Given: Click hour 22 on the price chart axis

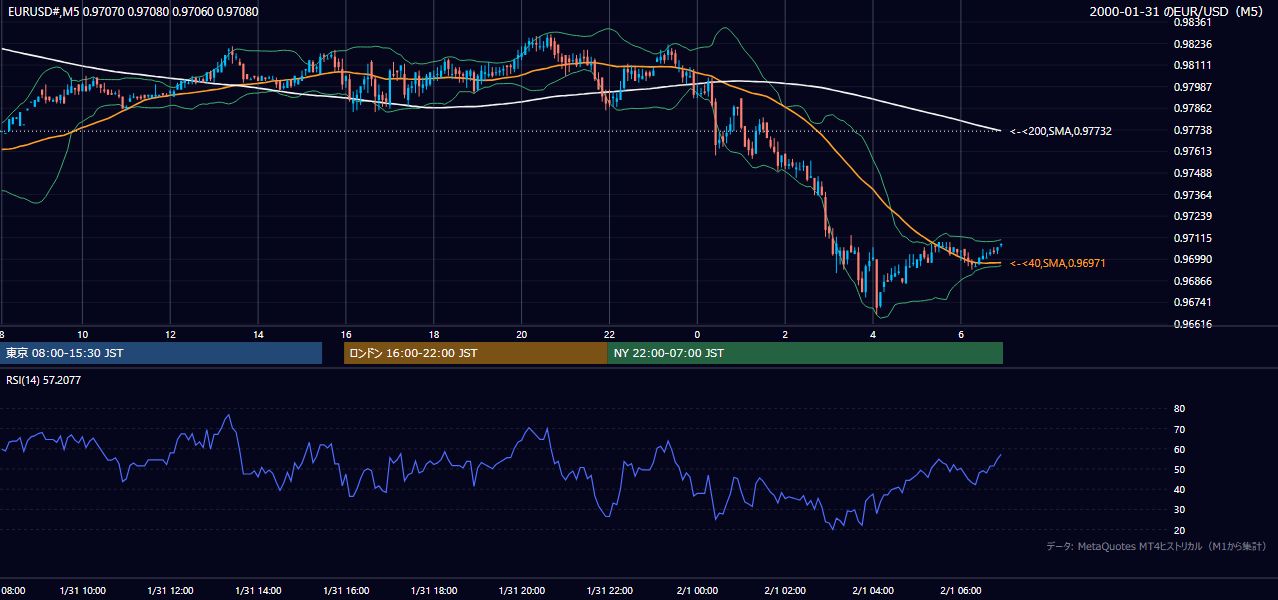Looking at the screenshot, I should coord(610,334).
